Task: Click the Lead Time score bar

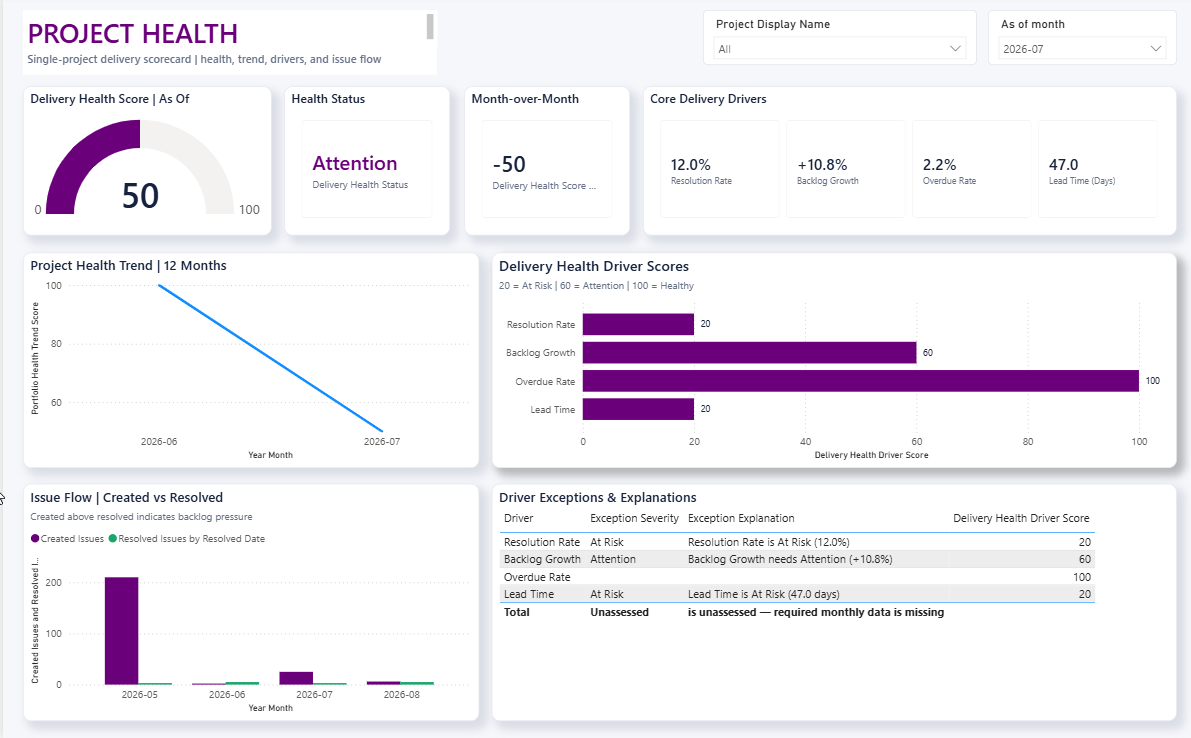Action: [638, 409]
